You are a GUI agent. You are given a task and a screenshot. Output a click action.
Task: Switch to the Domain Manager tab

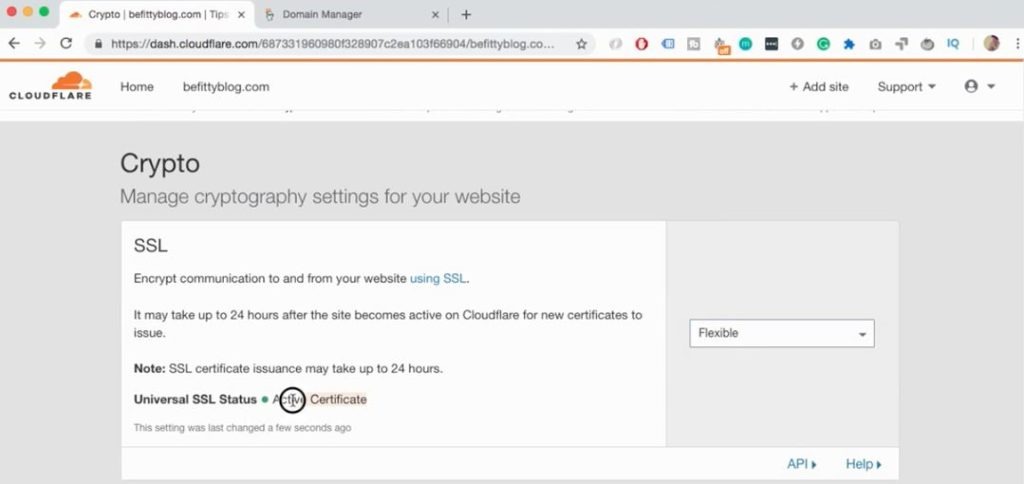point(352,14)
